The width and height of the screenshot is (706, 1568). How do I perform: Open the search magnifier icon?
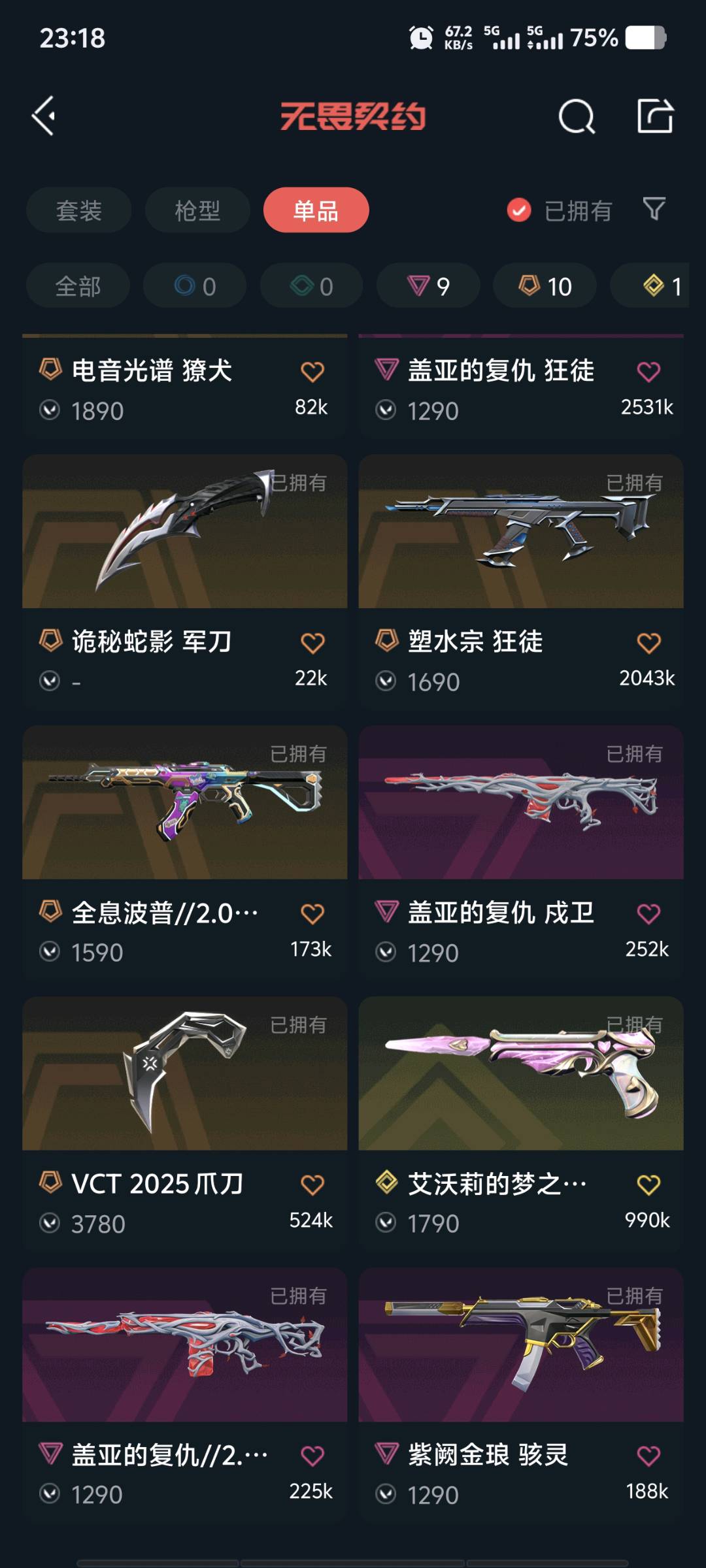pos(577,117)
